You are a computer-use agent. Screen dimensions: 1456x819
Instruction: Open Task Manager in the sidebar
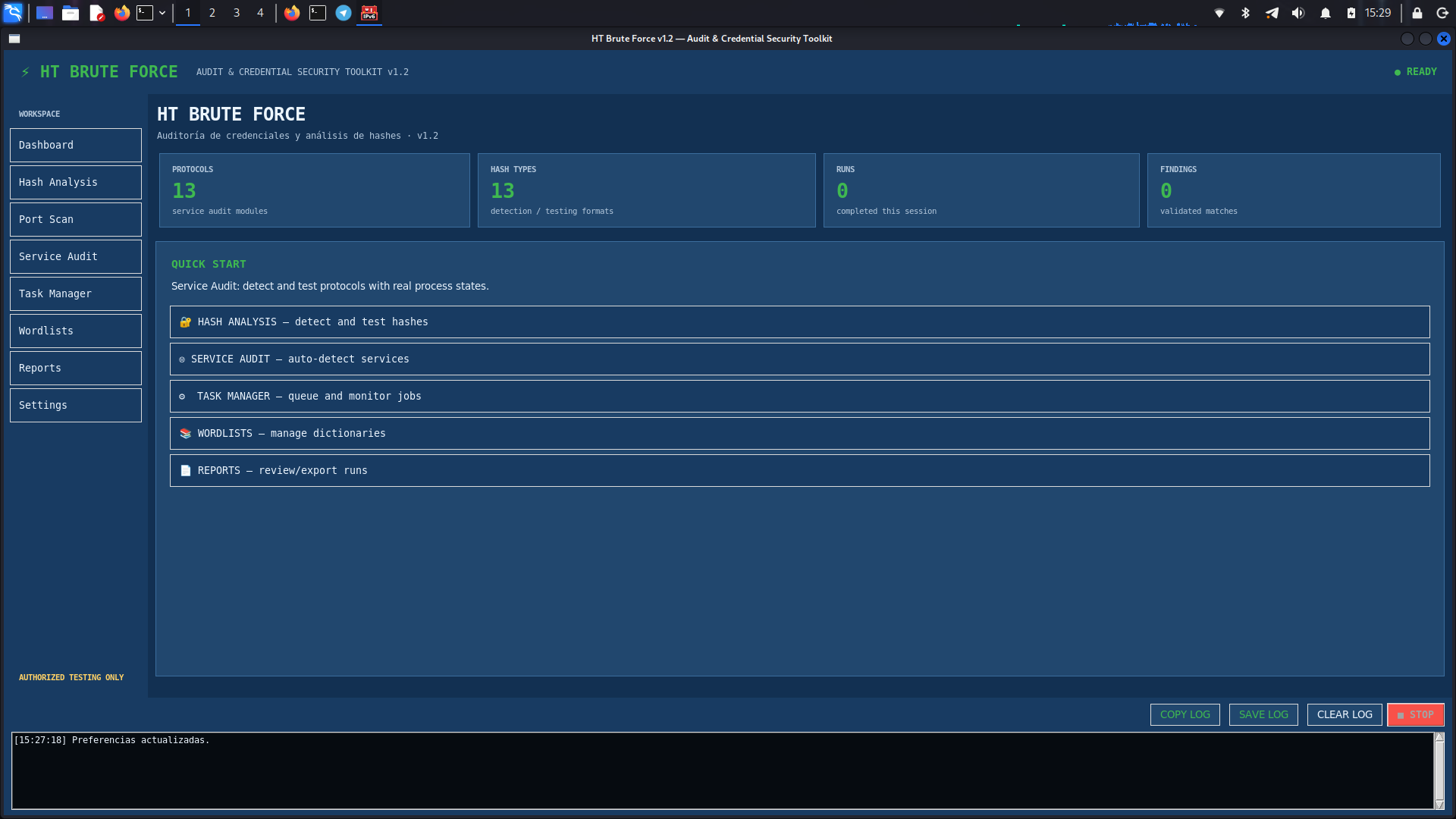(76, 293)
